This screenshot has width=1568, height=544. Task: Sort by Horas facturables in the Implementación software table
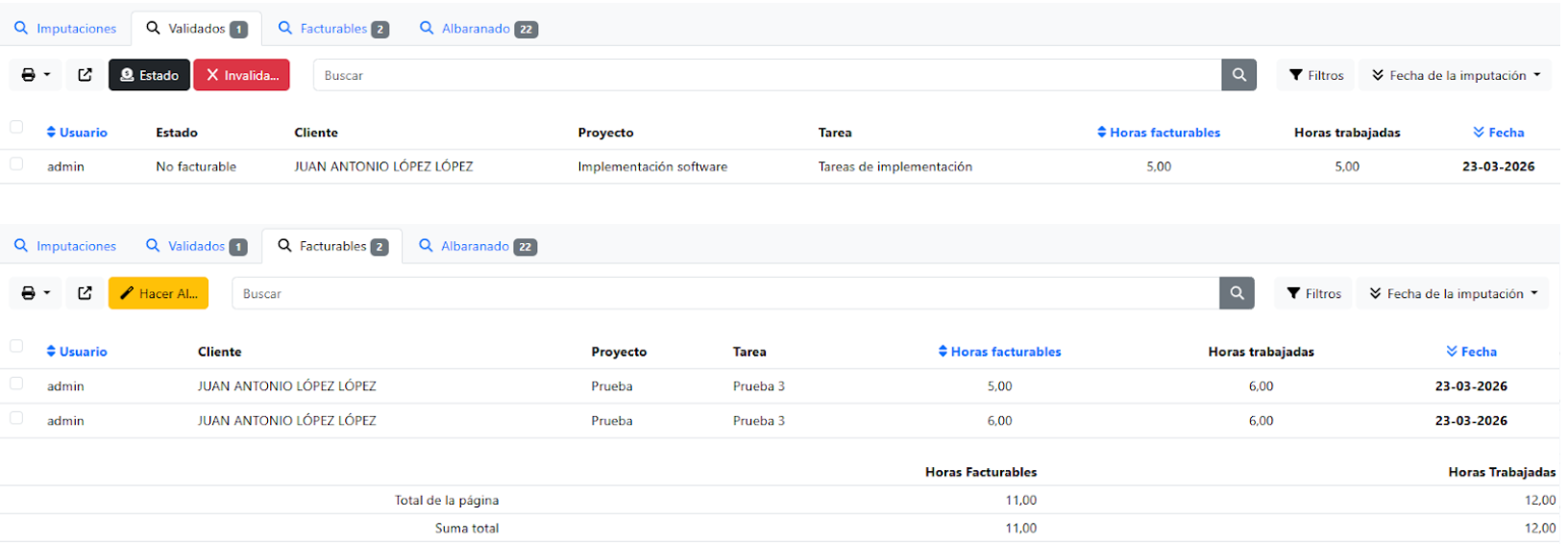tap(1159, 133)
